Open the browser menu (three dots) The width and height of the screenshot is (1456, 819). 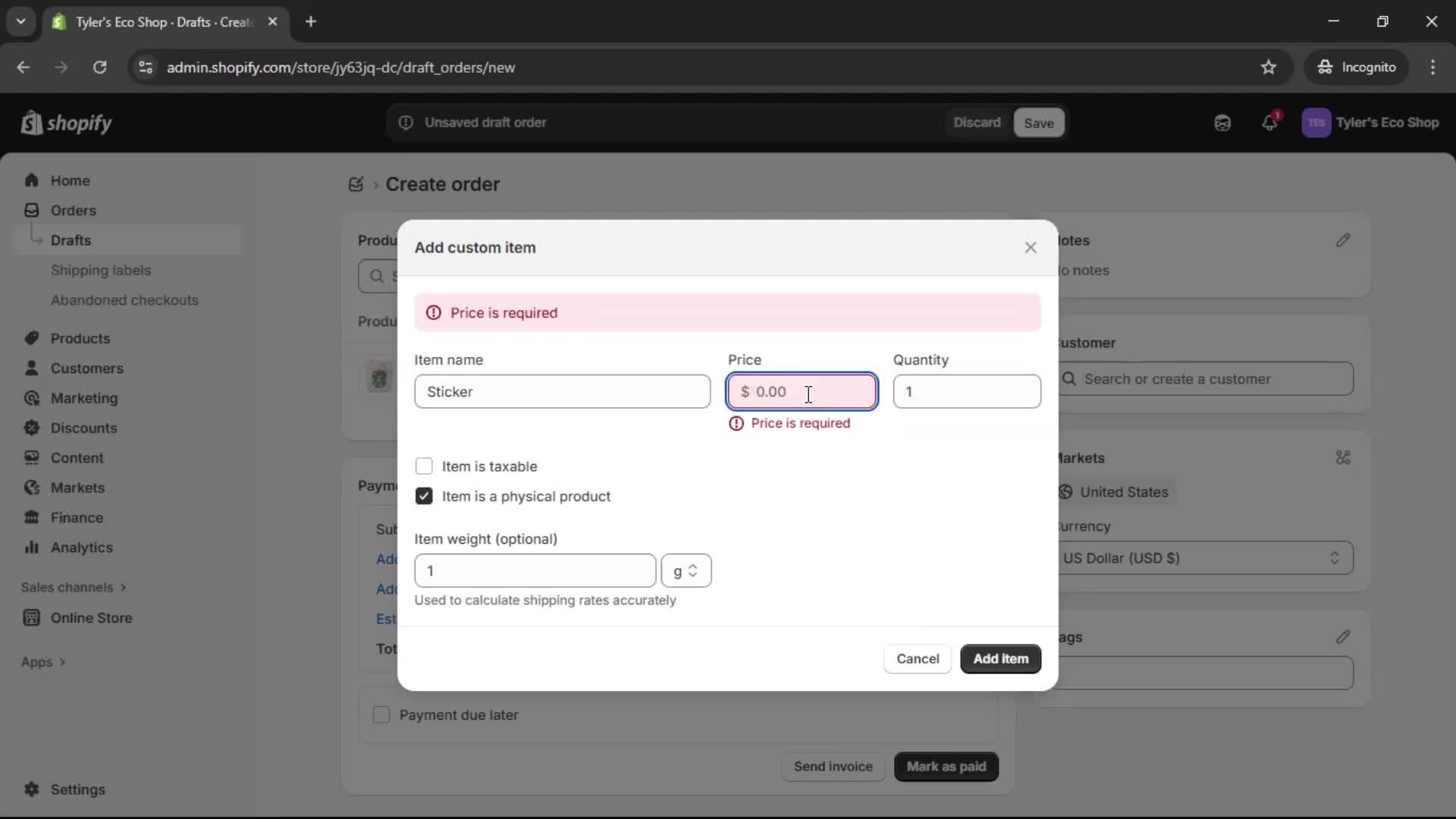point(1432,67)
